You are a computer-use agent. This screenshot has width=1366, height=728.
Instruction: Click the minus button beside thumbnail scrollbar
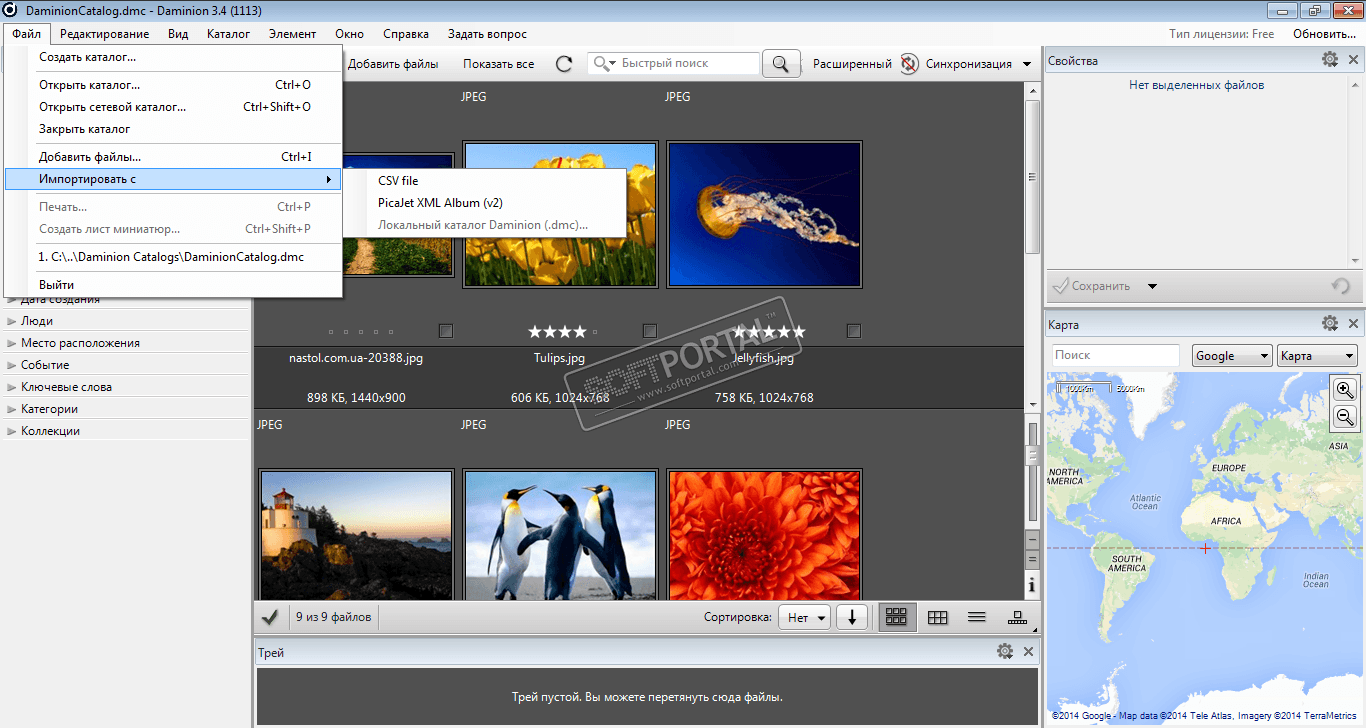(1032, 540)
